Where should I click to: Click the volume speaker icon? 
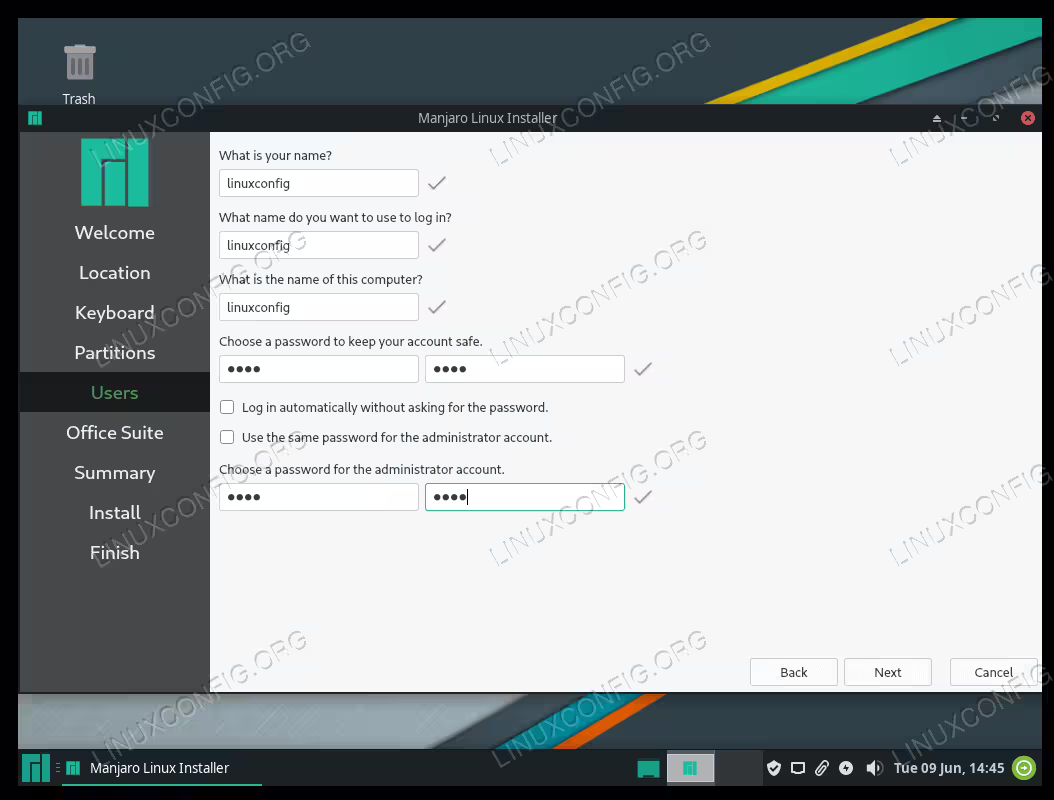pos(874,768)
